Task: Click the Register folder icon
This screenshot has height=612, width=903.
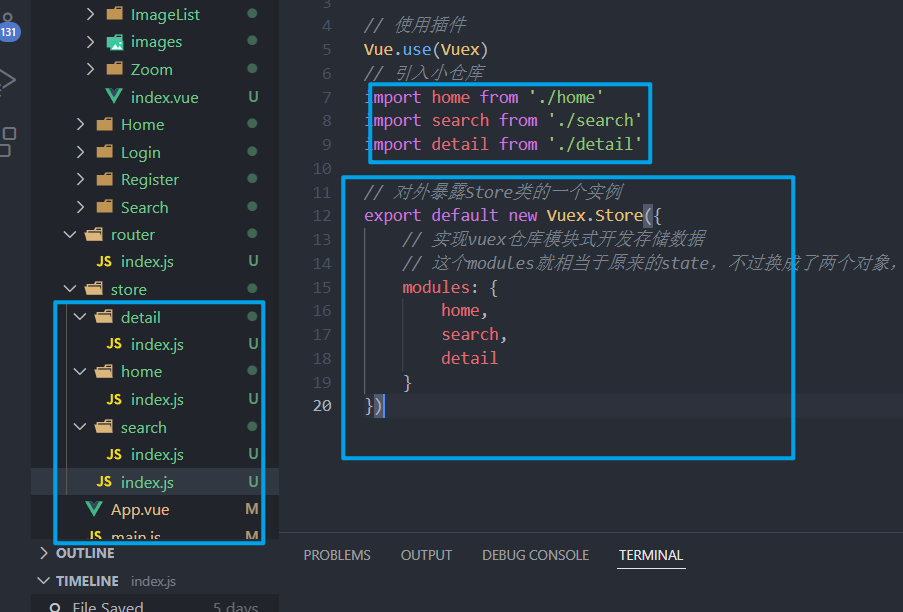Action: click(x=105, y=179)
